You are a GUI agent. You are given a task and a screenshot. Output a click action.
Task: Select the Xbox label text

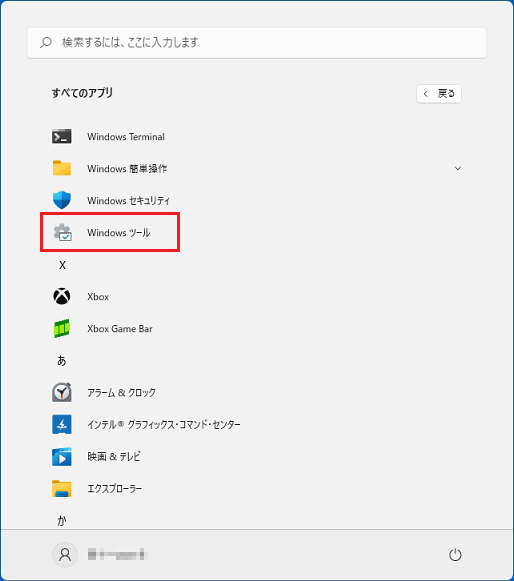tap(98, 297)
